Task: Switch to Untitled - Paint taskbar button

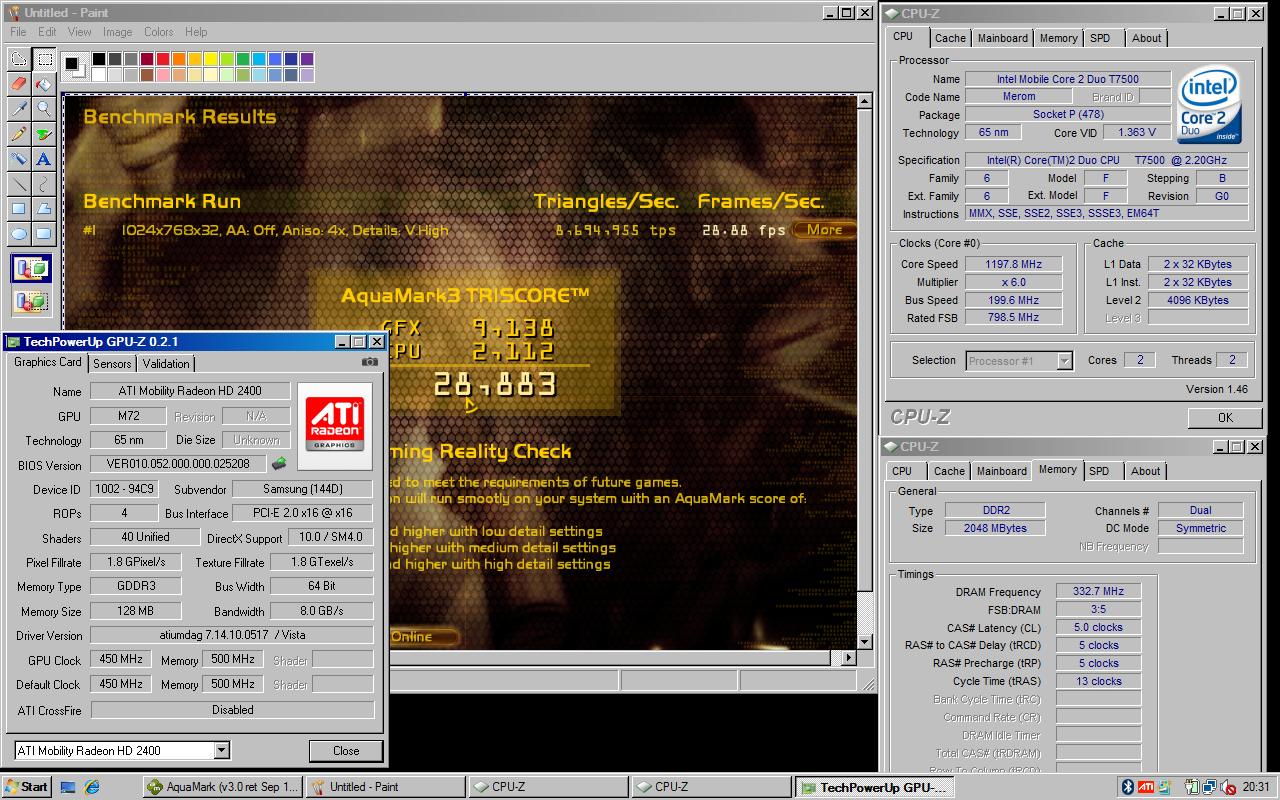Action: point(385,787)
